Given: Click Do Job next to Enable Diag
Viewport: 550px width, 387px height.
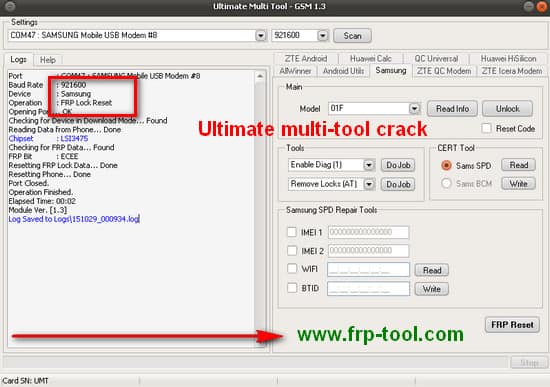Looking at the screenshot, I should (398, 165).
